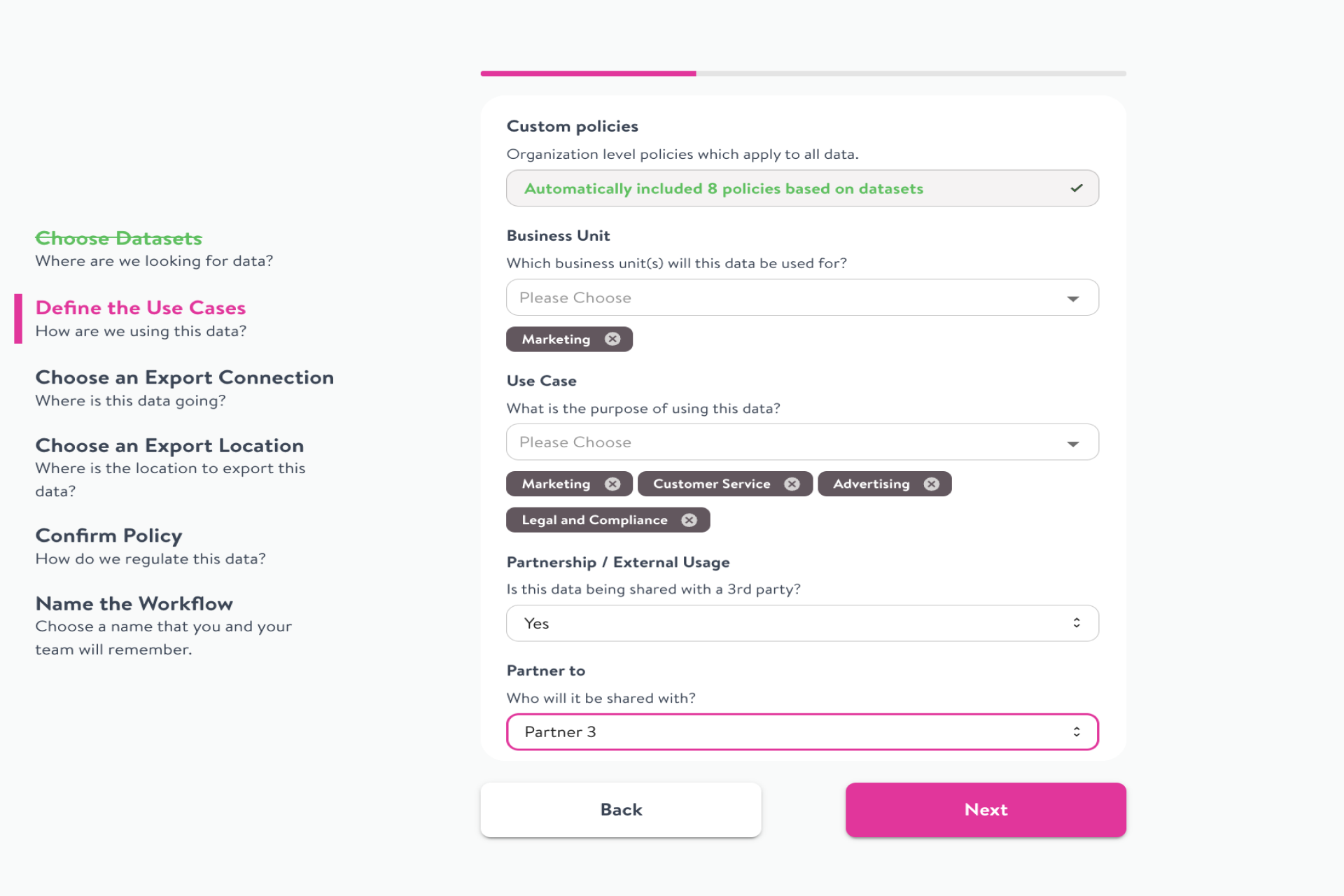Change the 3rd party sharing Yes selector
The width and height of the screenshot is (1344, 896).
(802, 624)
